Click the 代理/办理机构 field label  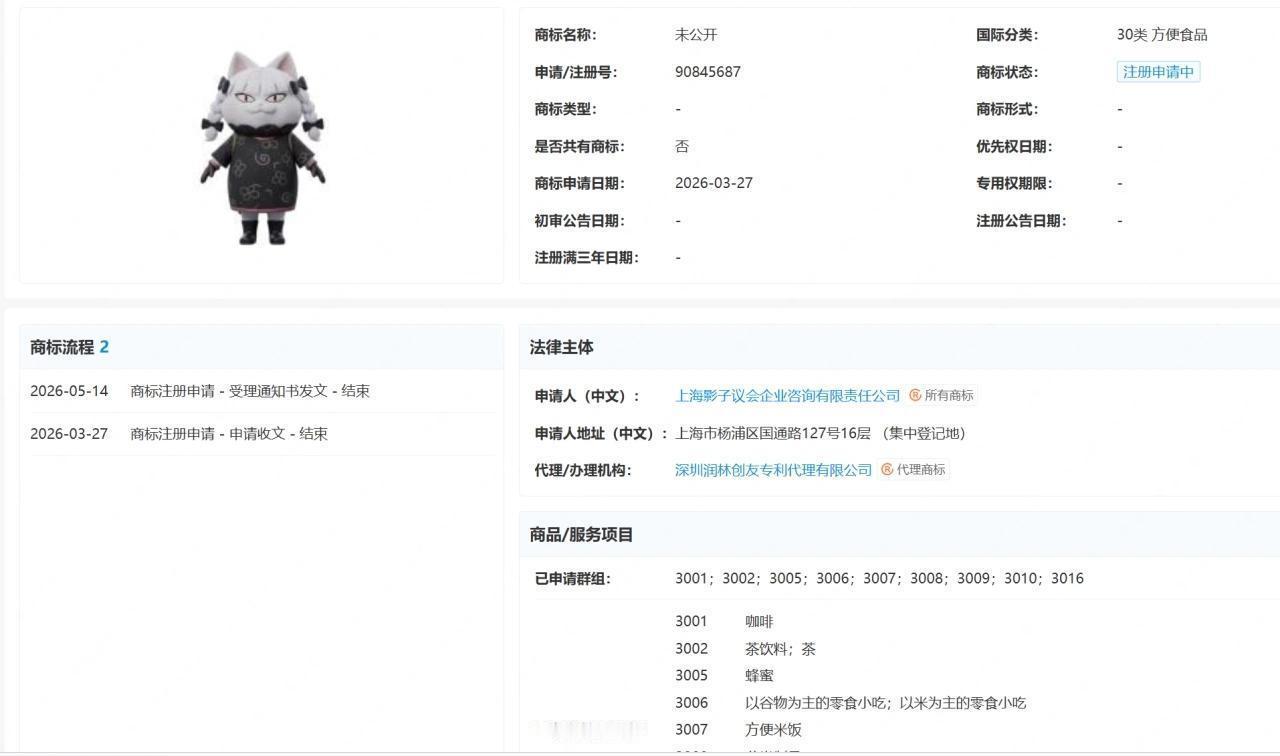(583, 470)
